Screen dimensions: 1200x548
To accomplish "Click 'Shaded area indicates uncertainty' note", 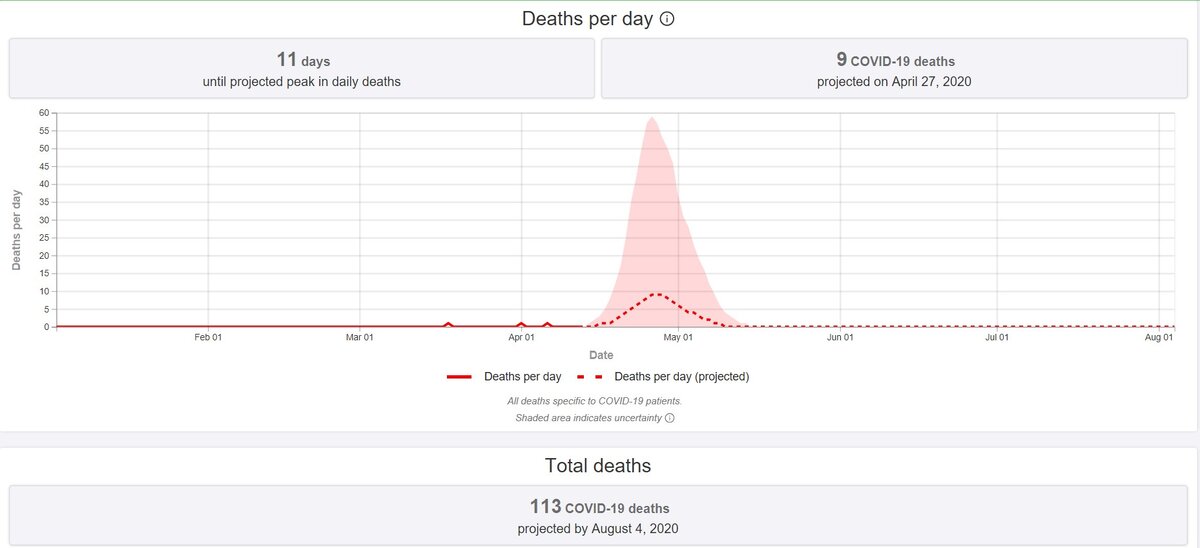I will 588,418.
